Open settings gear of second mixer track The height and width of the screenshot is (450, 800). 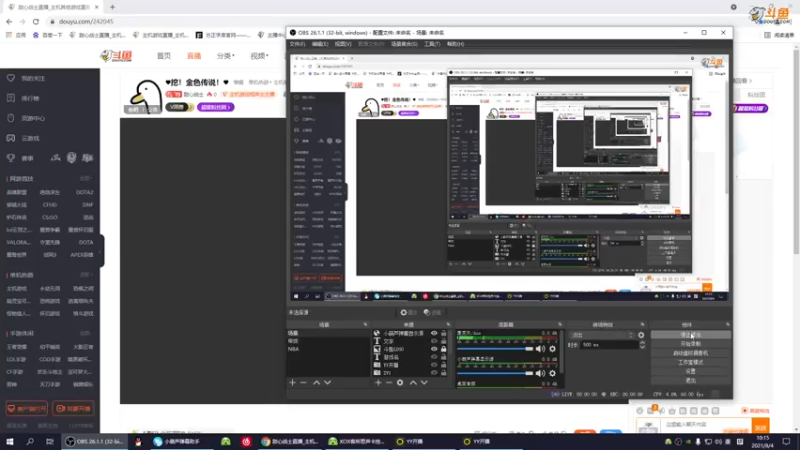coord(553,373)
